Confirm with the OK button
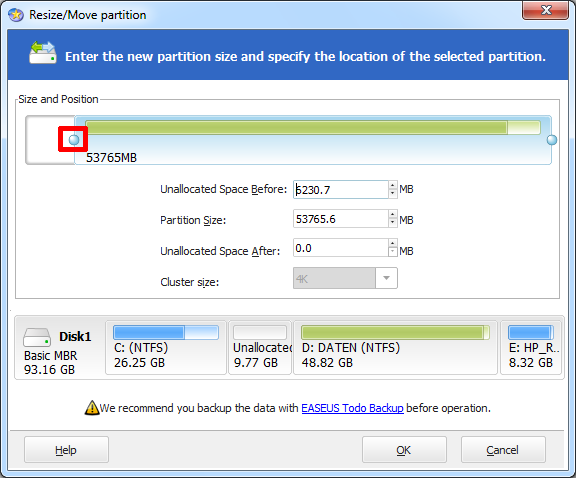The image size is (576, 478). coord(404,450)
